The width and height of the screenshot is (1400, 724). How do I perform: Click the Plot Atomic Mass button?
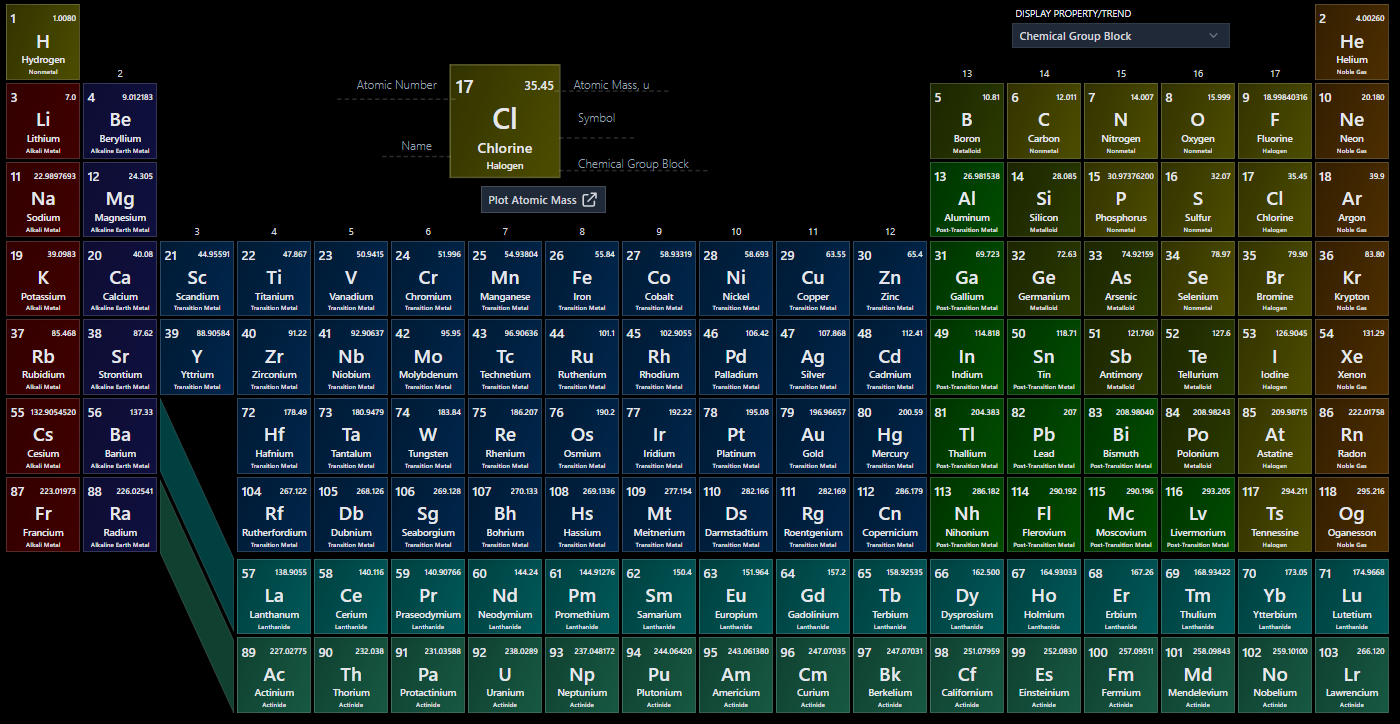[543, 200]
